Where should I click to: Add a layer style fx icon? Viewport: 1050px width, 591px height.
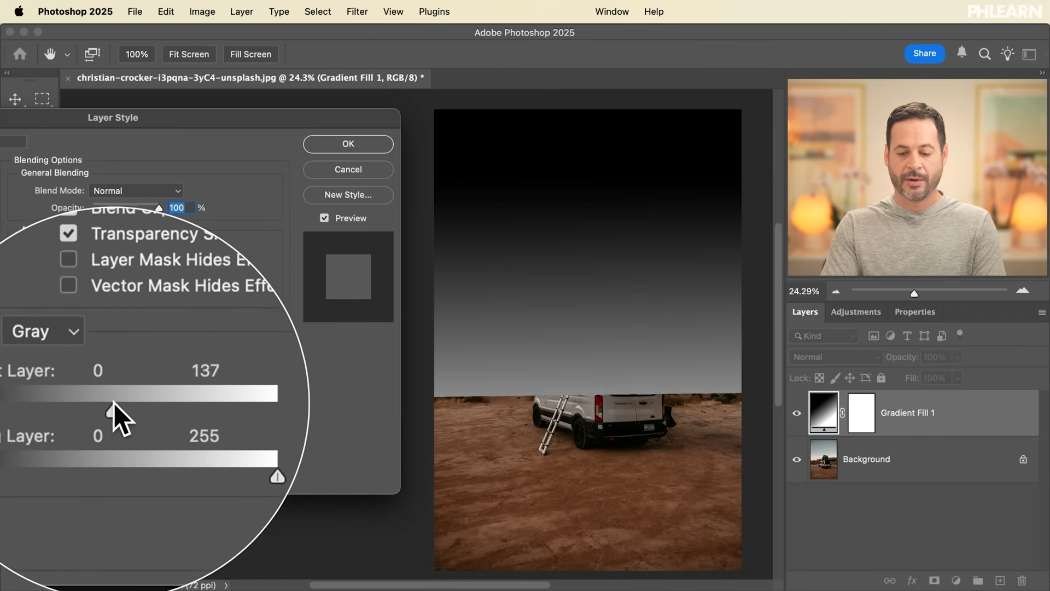point(911,581)
